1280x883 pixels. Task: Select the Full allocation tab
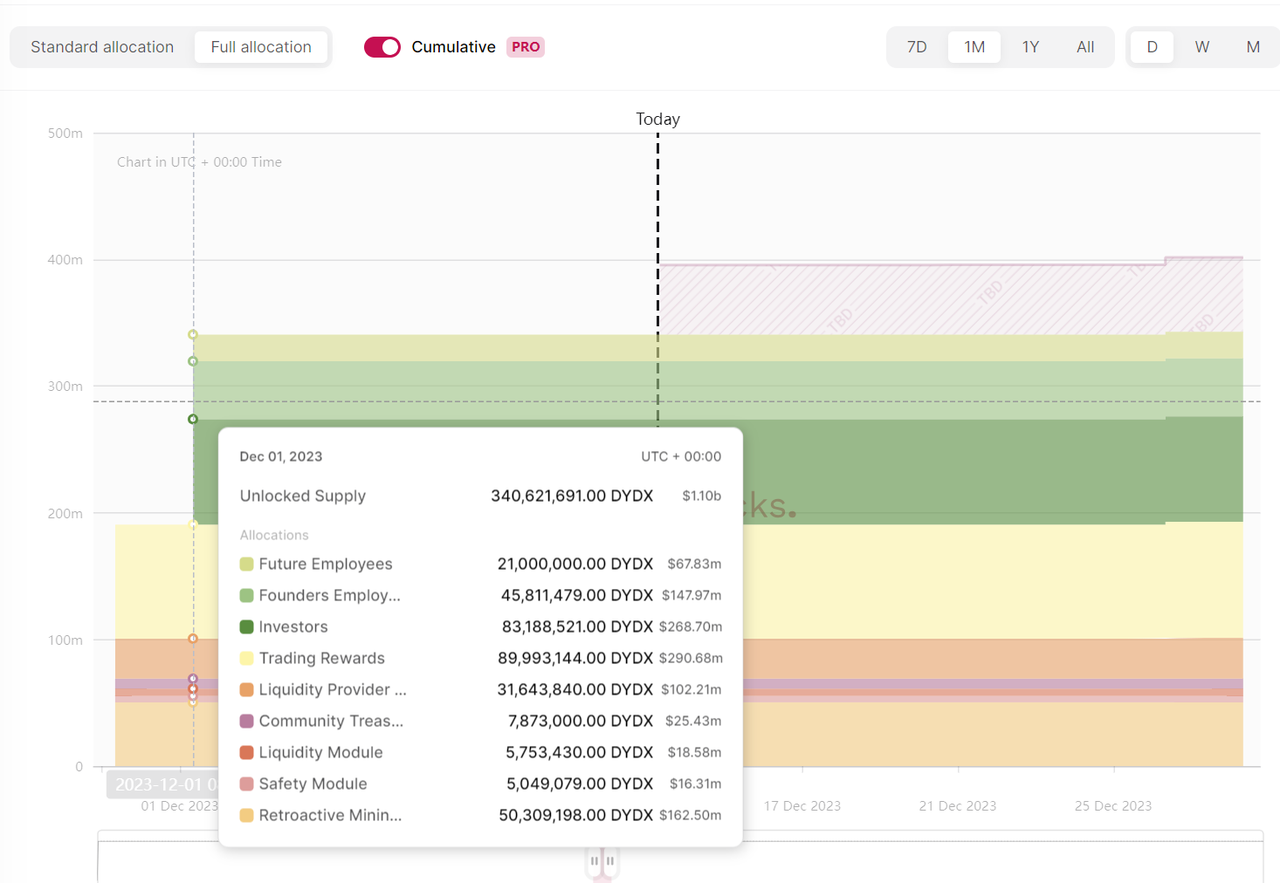coord(261,47)
